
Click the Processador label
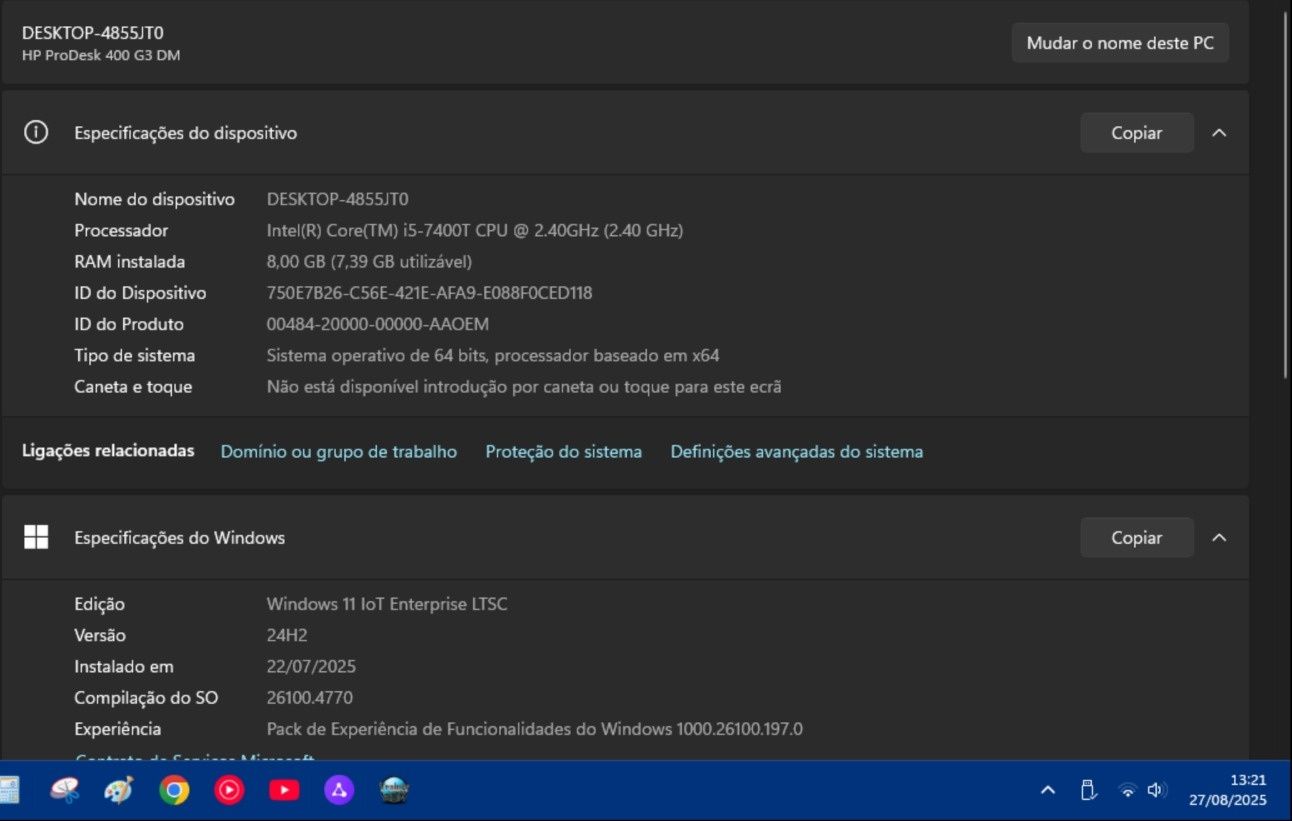click(121, 230)
